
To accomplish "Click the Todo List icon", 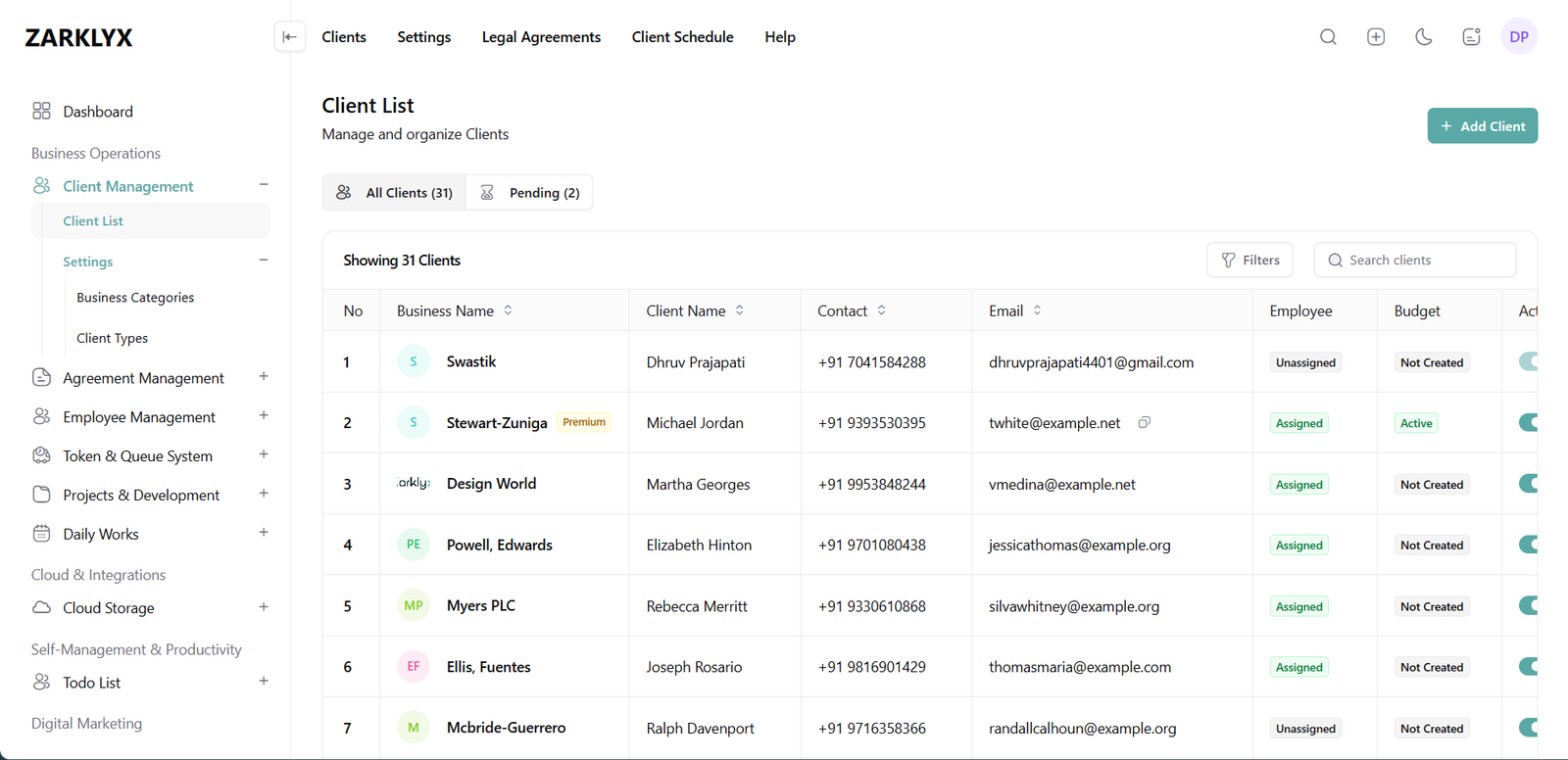I will tap(41, 682).
